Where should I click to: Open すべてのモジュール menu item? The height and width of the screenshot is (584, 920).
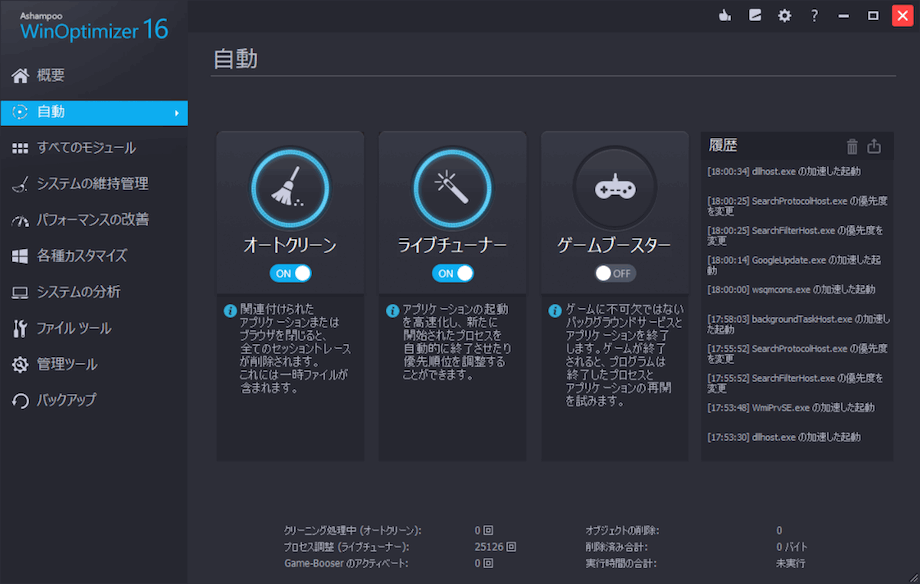(x=94, y=148)
